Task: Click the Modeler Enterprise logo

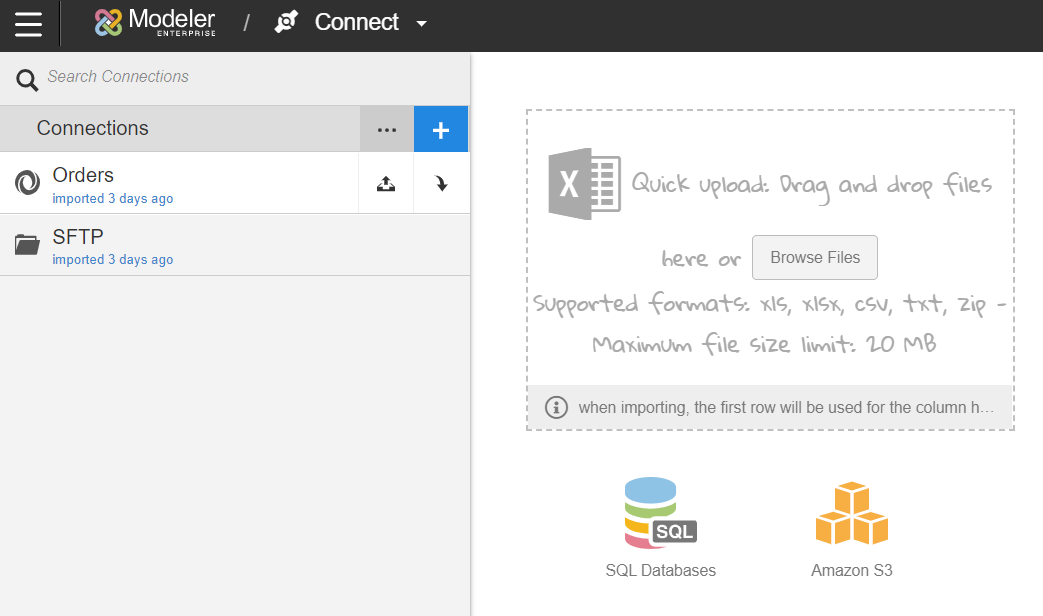Action: point(155,22)
